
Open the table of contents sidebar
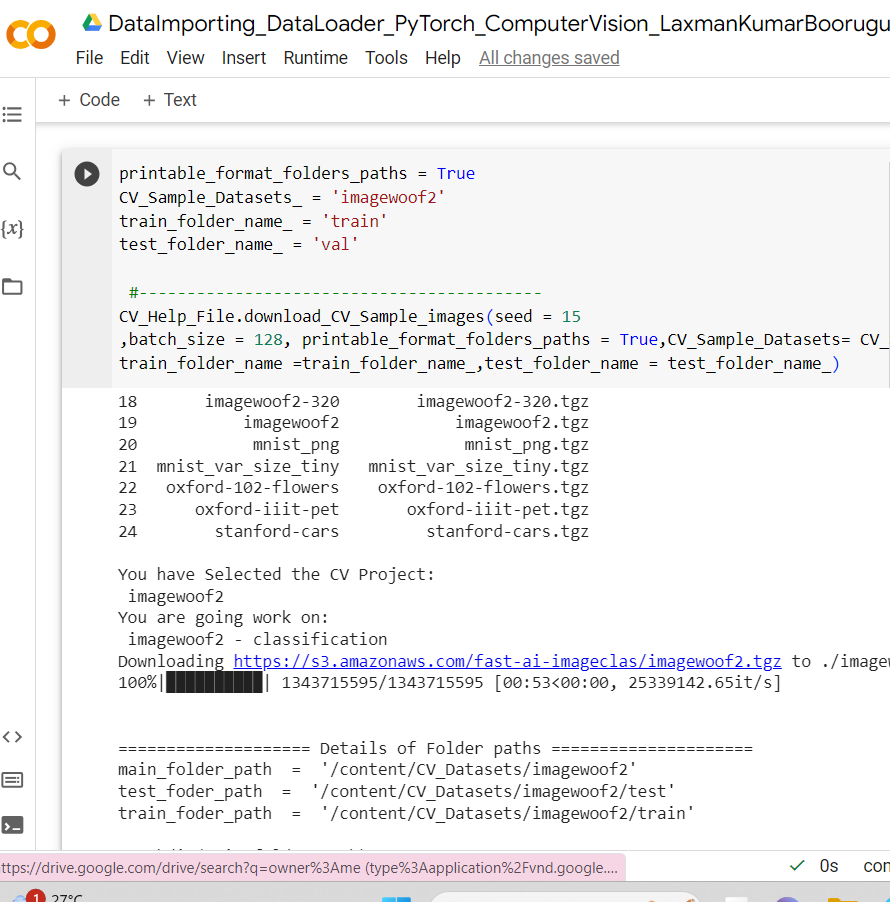(12, 114)
